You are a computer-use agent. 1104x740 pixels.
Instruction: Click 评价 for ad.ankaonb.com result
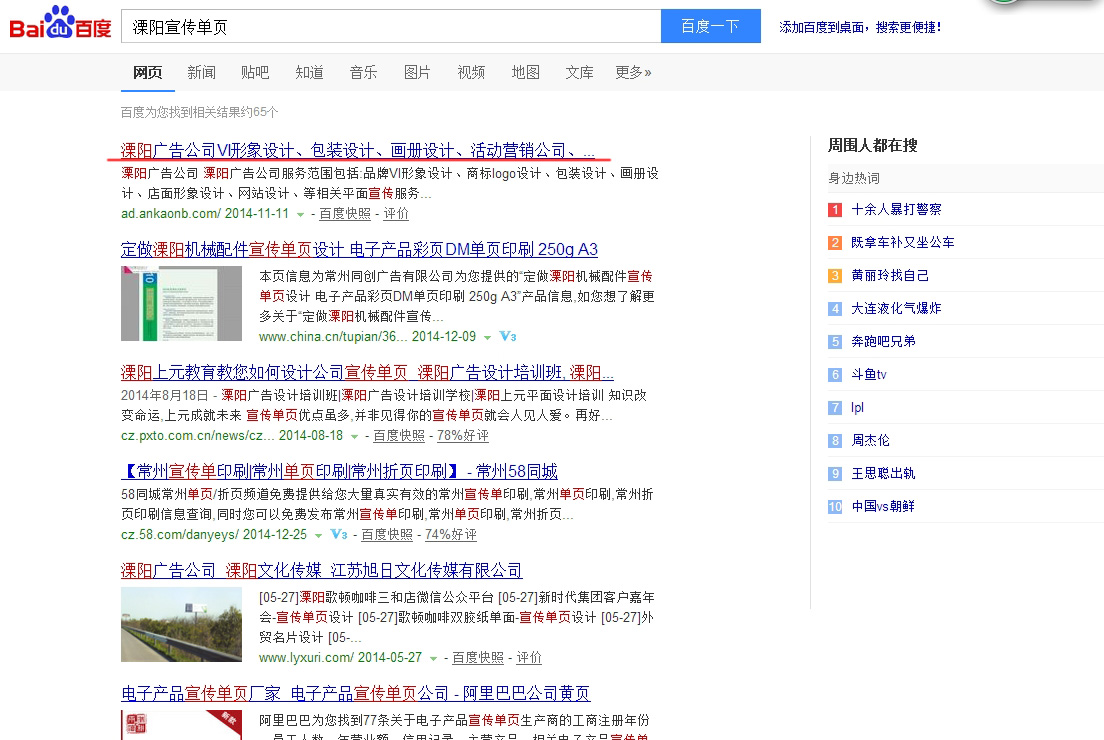click(396, 213)
